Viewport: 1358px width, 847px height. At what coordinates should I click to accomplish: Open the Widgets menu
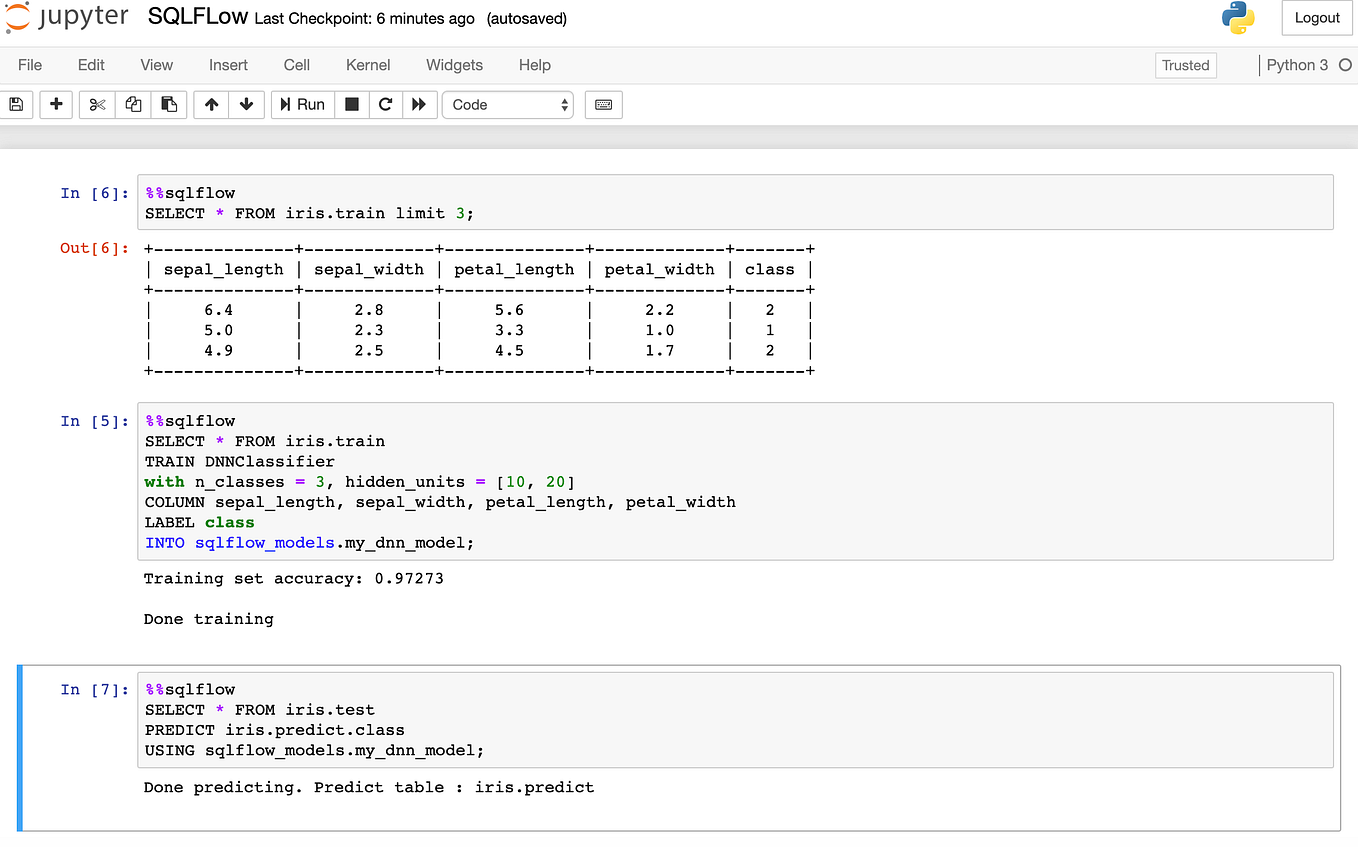[454, 65]
